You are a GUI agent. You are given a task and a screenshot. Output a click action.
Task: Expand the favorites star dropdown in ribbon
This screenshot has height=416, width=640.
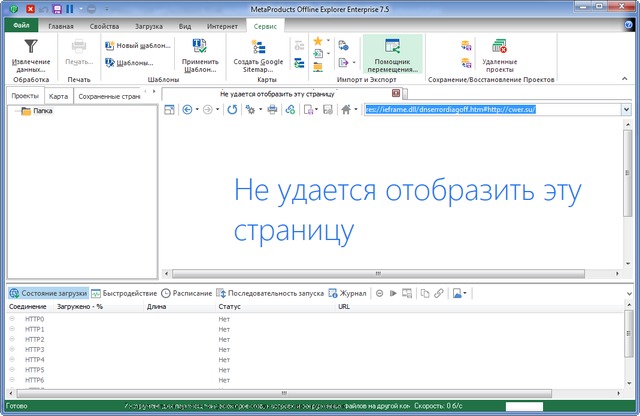tap(329, 42)
